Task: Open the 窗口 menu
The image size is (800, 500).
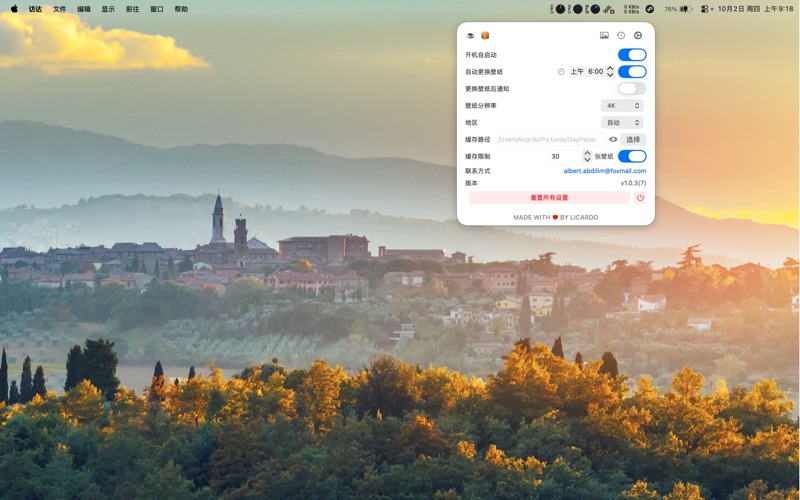Action: [157, 9]
